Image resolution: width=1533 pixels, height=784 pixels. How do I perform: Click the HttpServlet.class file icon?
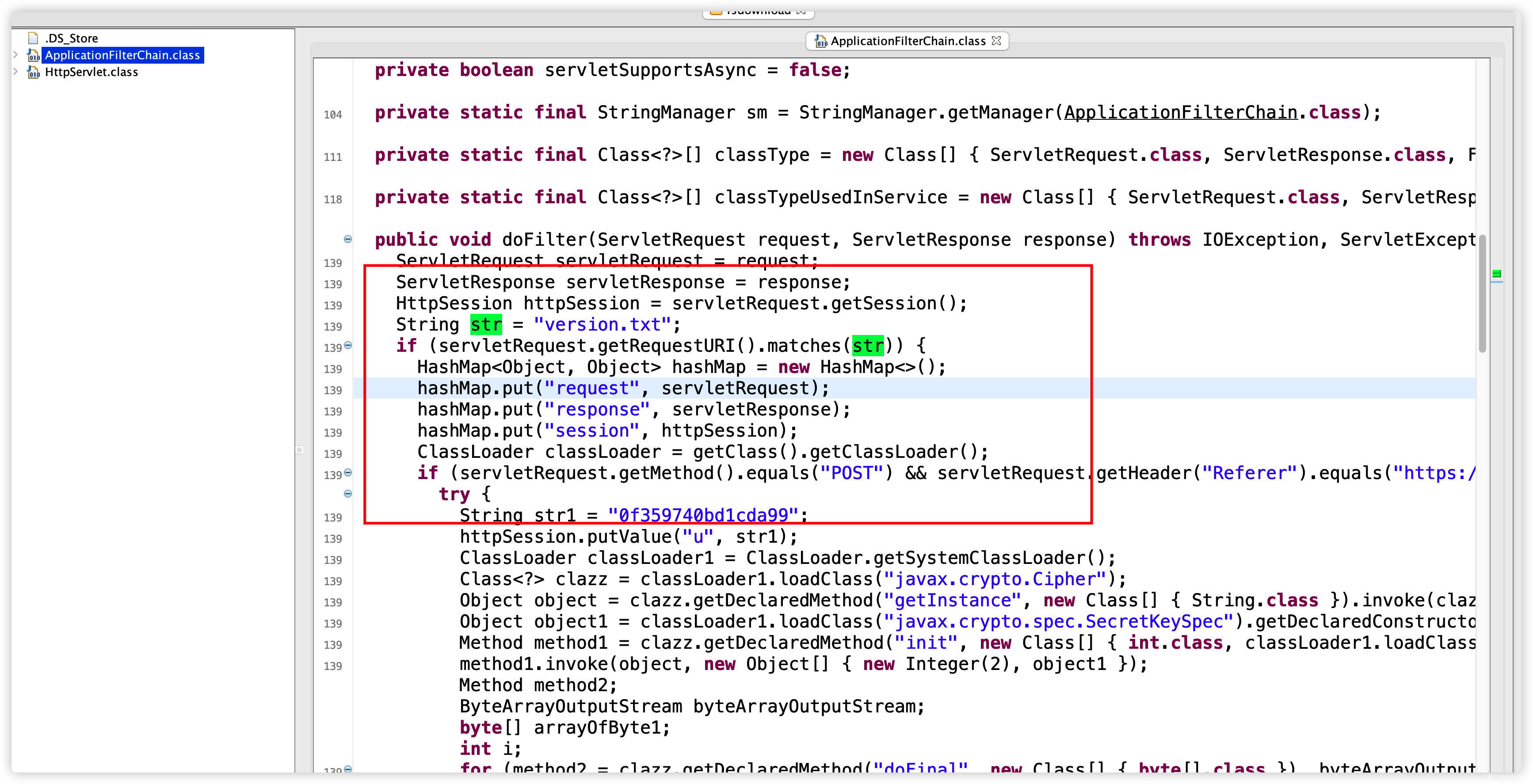[33, 72]
